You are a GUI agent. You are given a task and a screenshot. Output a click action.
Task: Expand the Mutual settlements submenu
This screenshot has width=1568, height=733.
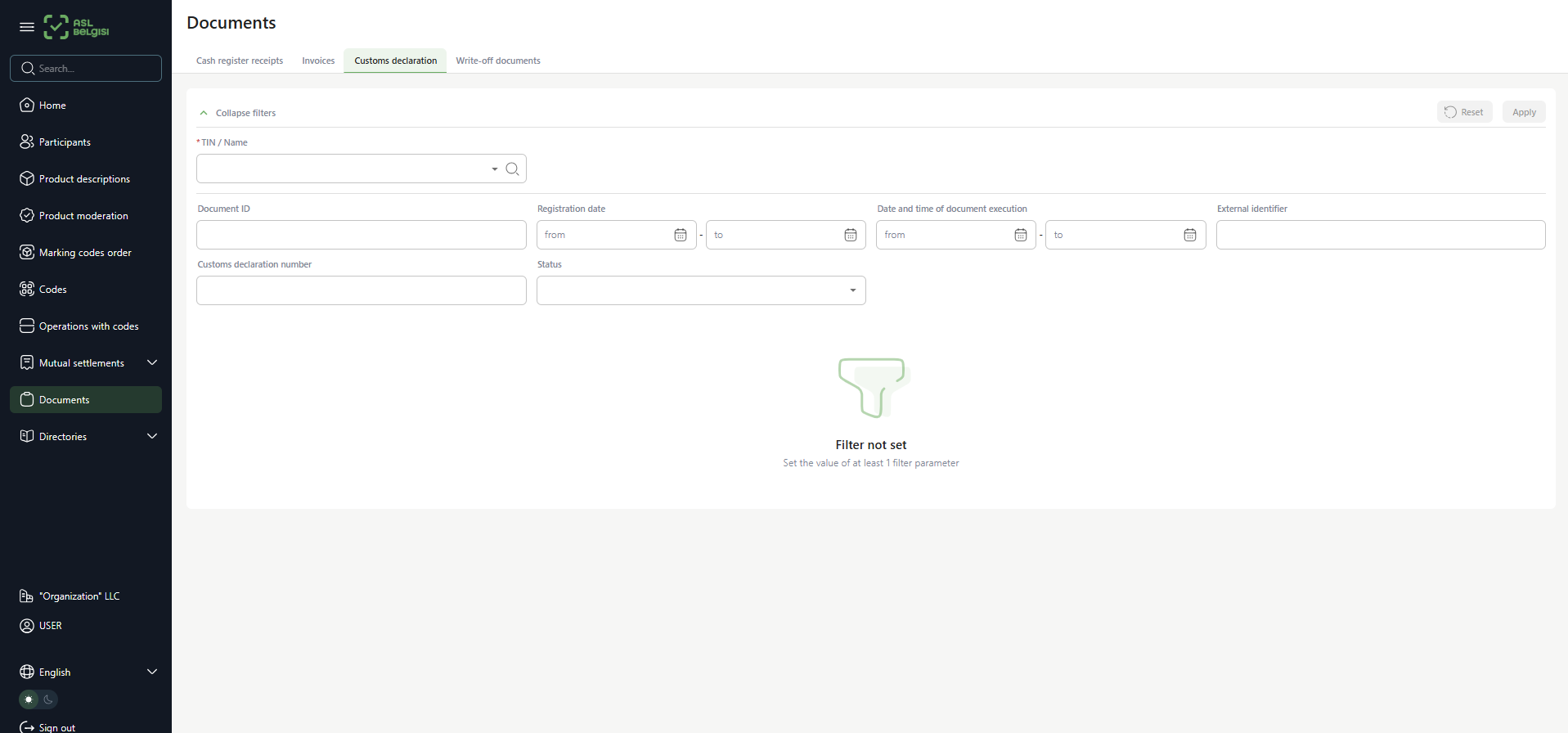(x=151, y=362)
